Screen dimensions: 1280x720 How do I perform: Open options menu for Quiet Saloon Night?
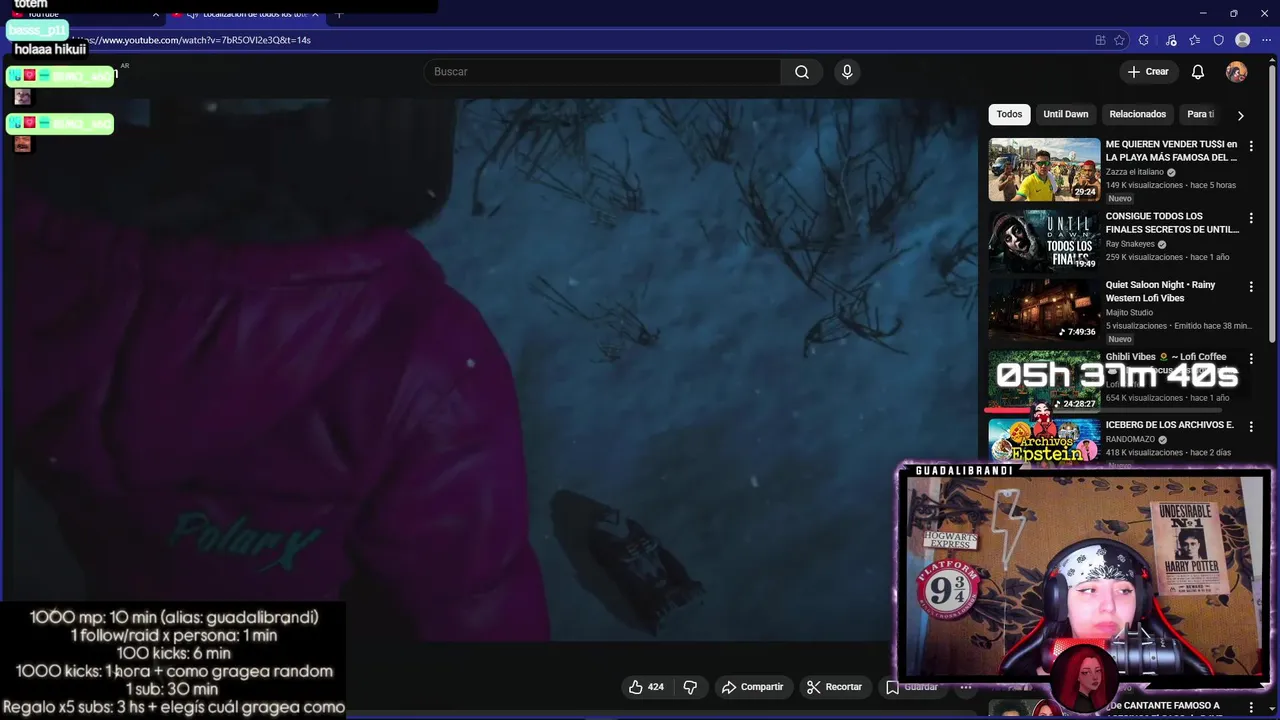[1251, 287]
